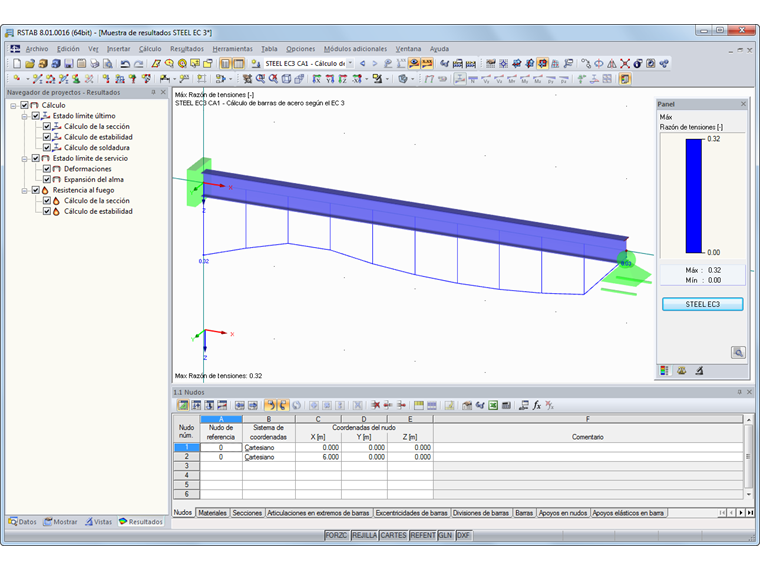Toggle the Estado límite último checkbox

pyautogui.click(x=35, y=116)
